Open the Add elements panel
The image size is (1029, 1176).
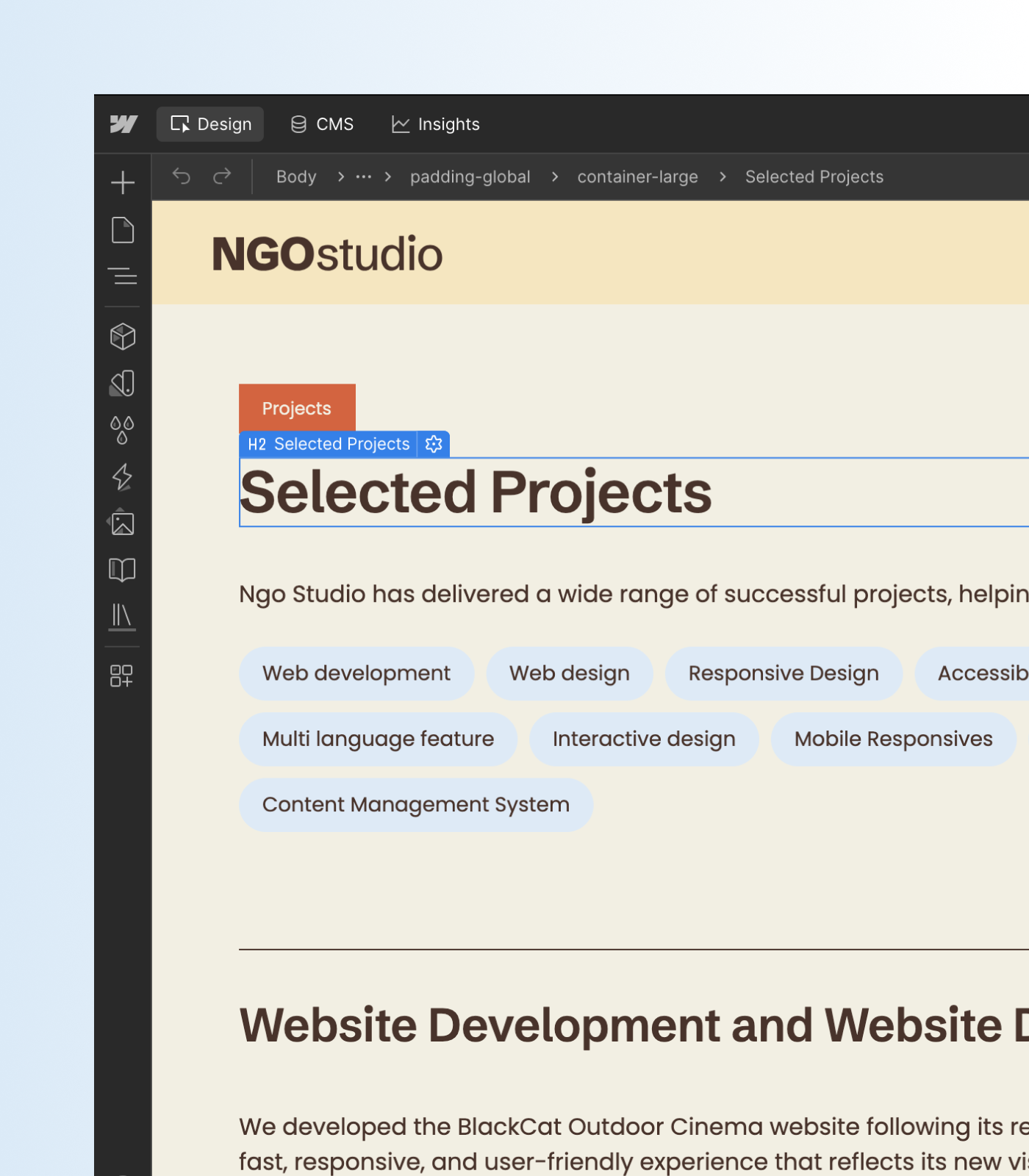[x=123, y=182]
